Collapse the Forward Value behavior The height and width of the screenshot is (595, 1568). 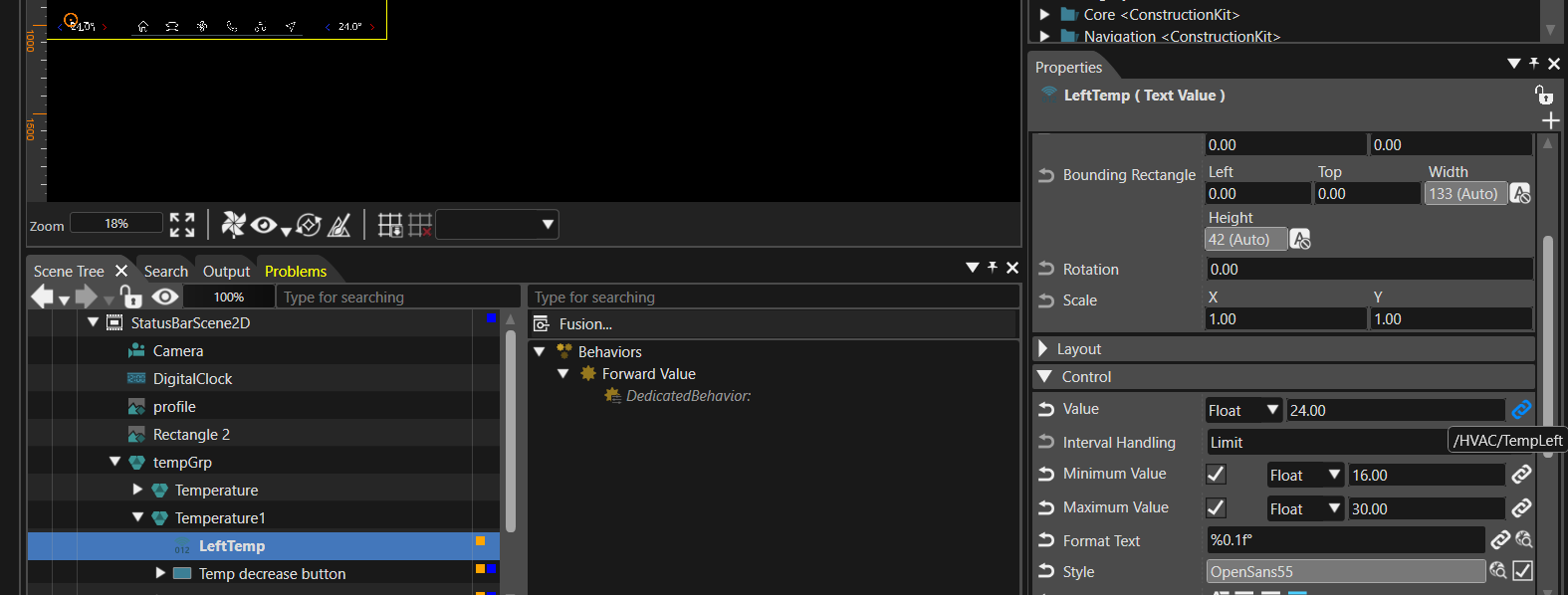point(563,373)
